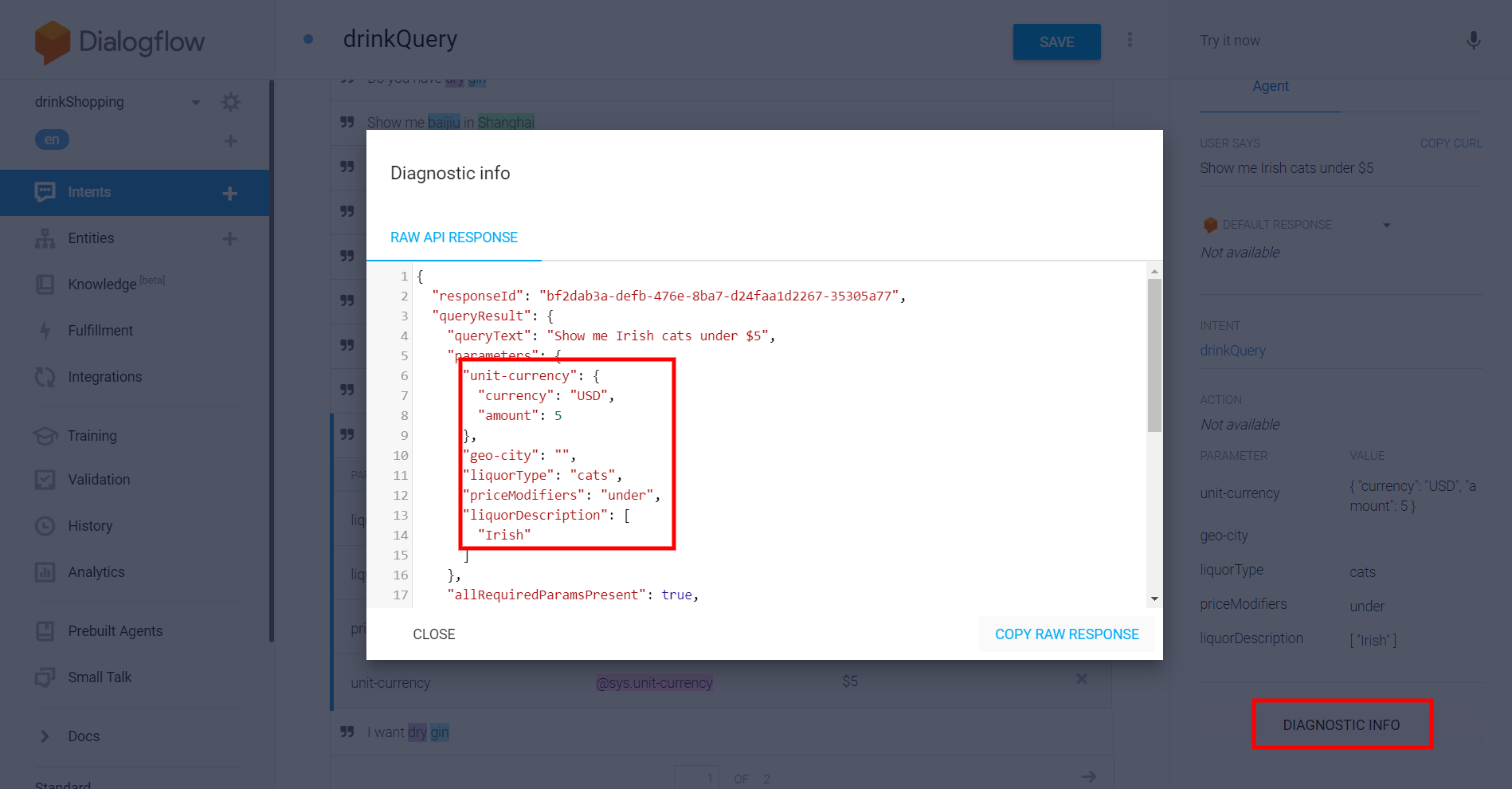Open agent settings gear icon
1512x789 pixels.
pos(230,102)
